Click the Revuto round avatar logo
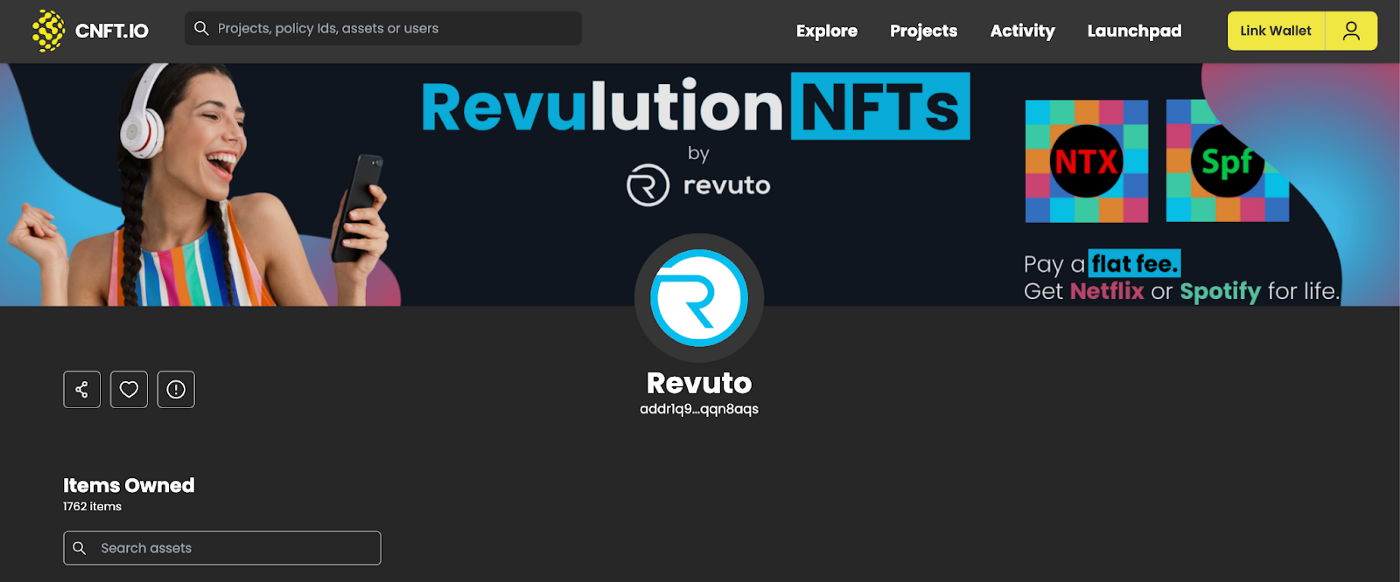Viewport: 1400px width, 582px height. (699, 298)
